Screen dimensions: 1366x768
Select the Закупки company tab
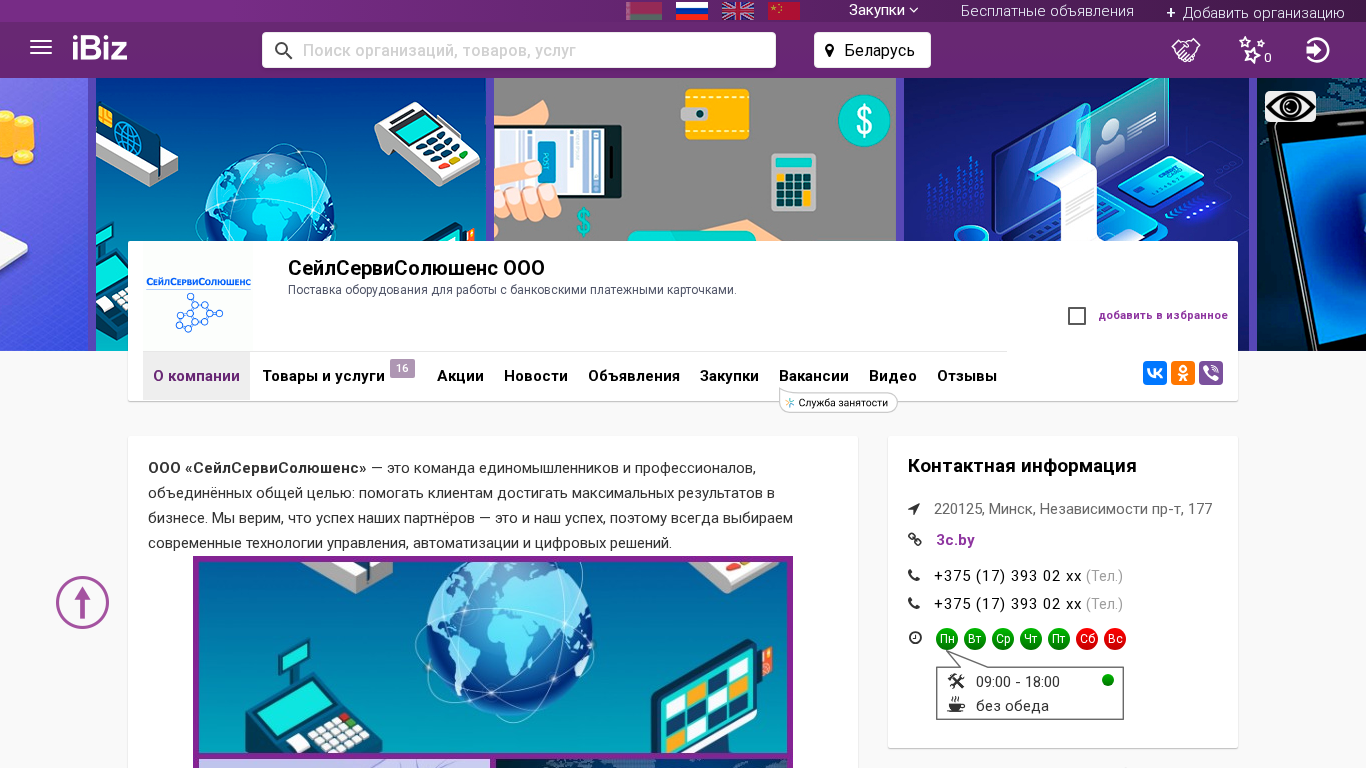(x=729, y=376)
